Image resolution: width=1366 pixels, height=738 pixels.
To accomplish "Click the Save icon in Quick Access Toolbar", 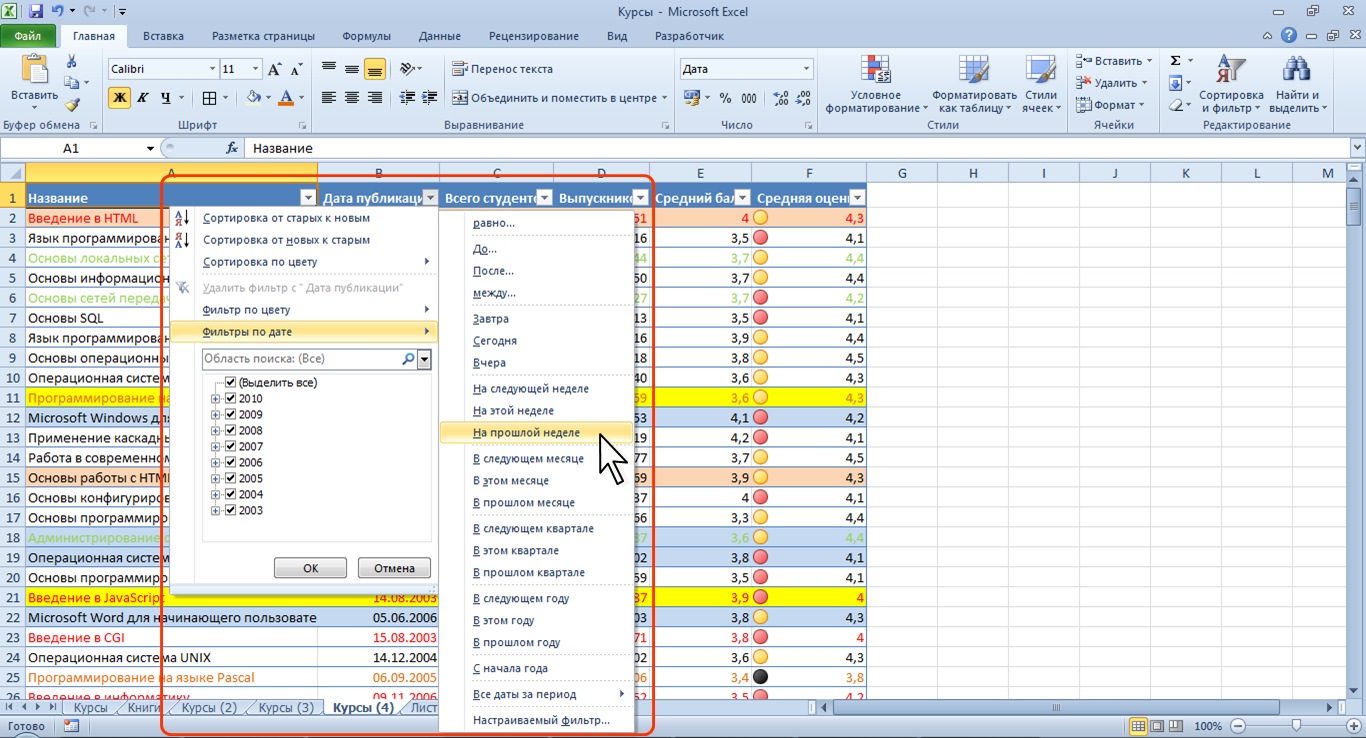I will pos(36,12).
